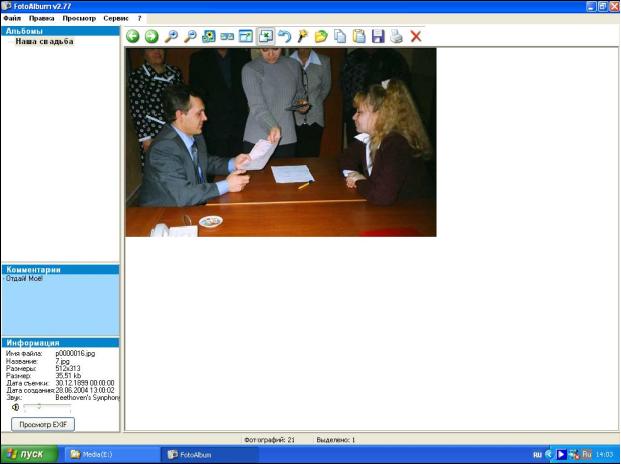Viewport: 621px width, 464px height.
Task: Click the floppy disk save icon
Action: click(x=378, y=36)
